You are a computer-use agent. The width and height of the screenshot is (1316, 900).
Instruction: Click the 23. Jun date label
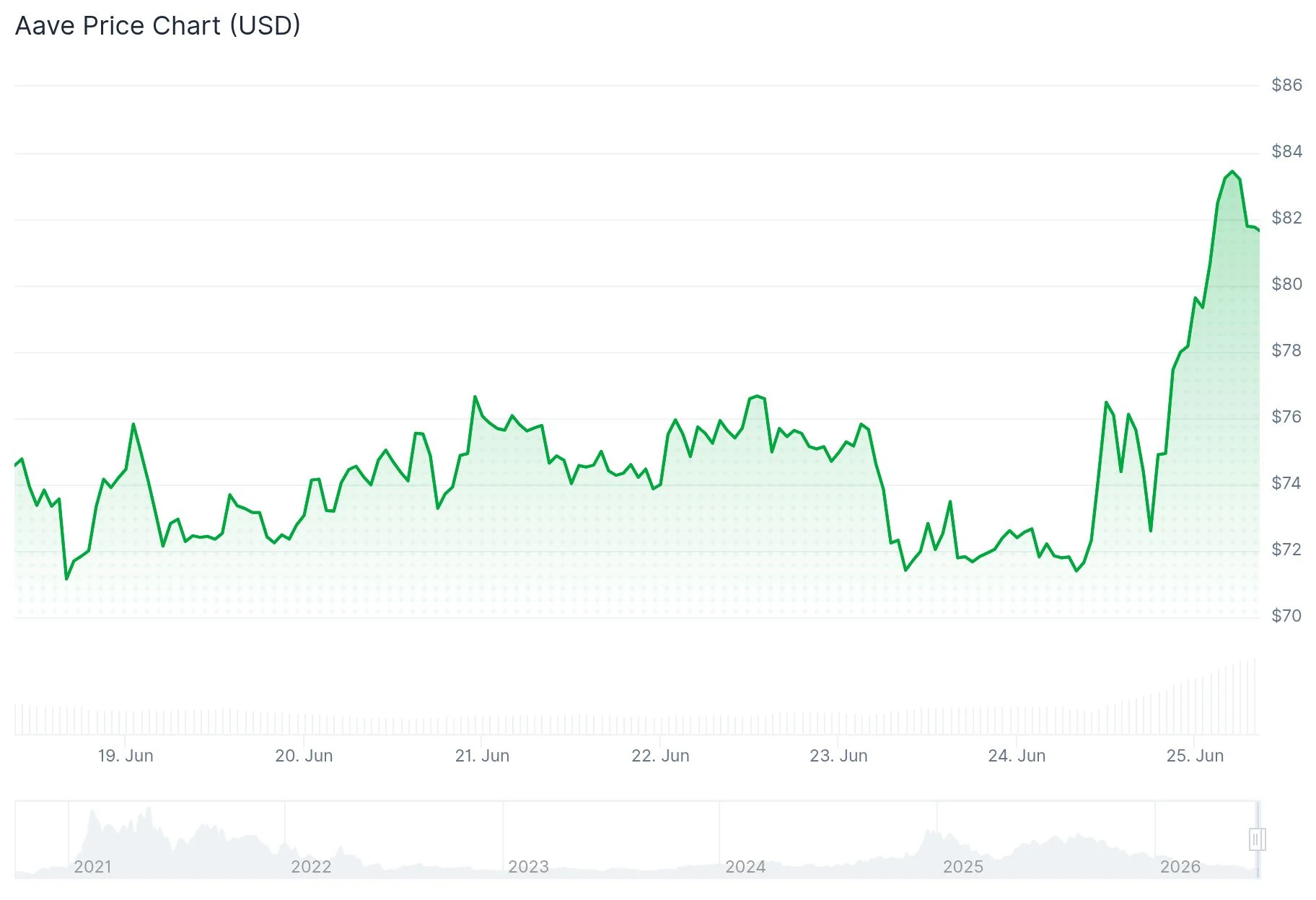pos(838,756)
